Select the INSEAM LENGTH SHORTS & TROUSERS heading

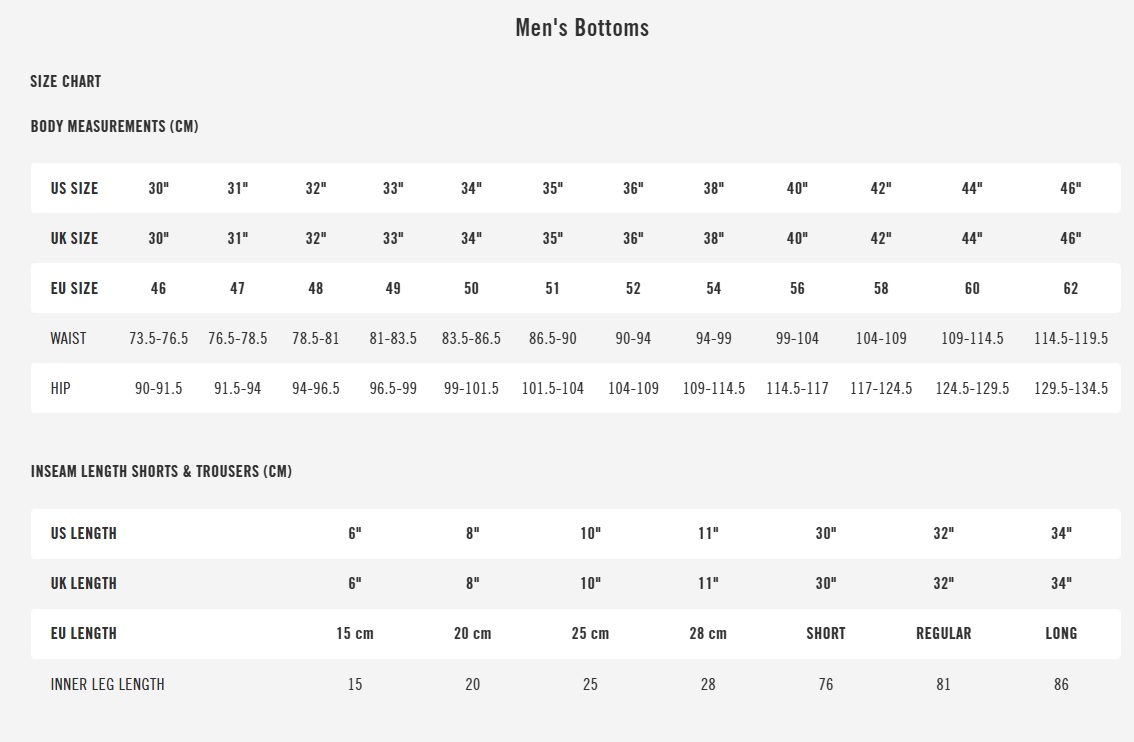point(162,471)
